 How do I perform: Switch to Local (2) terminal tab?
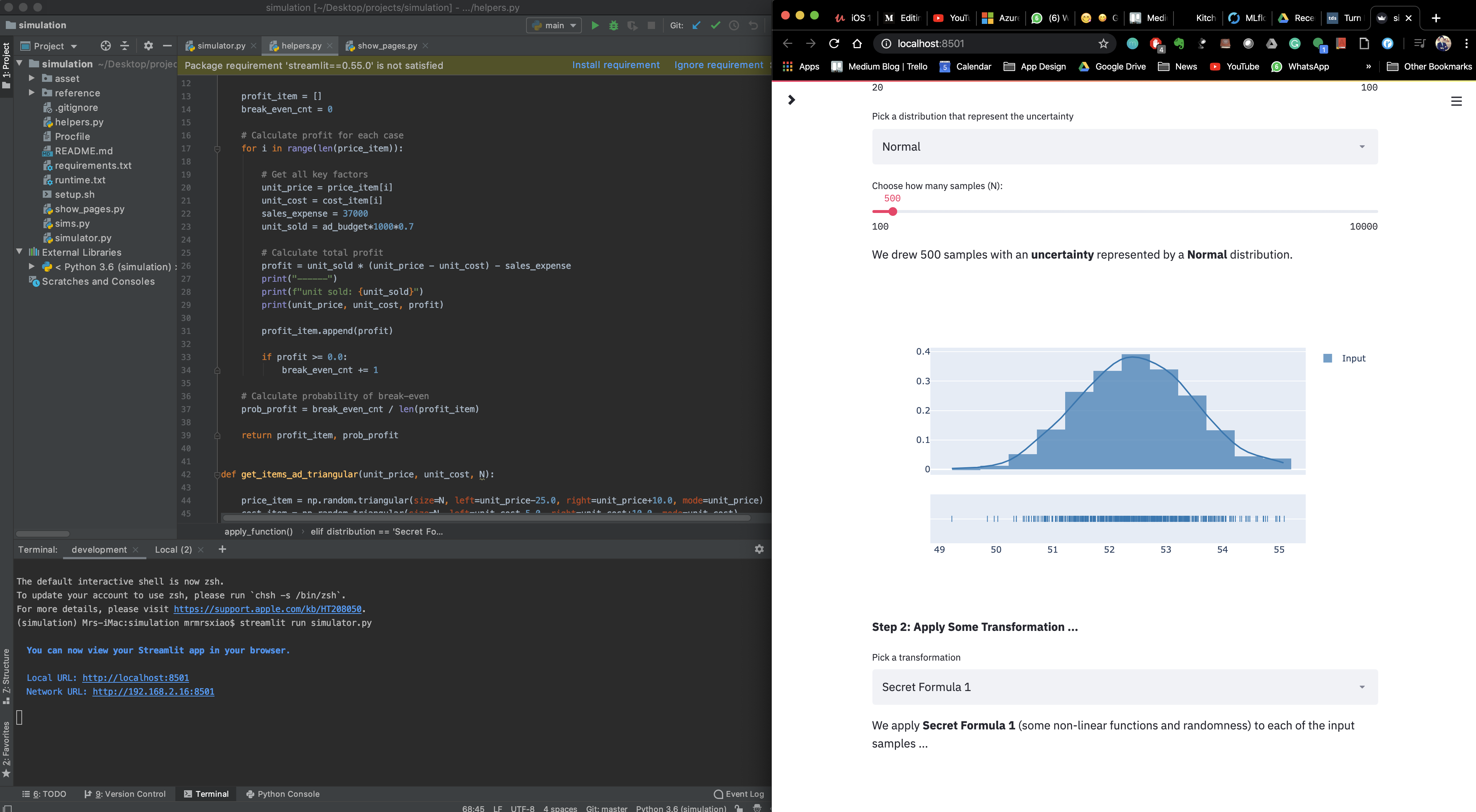point(173,550)
